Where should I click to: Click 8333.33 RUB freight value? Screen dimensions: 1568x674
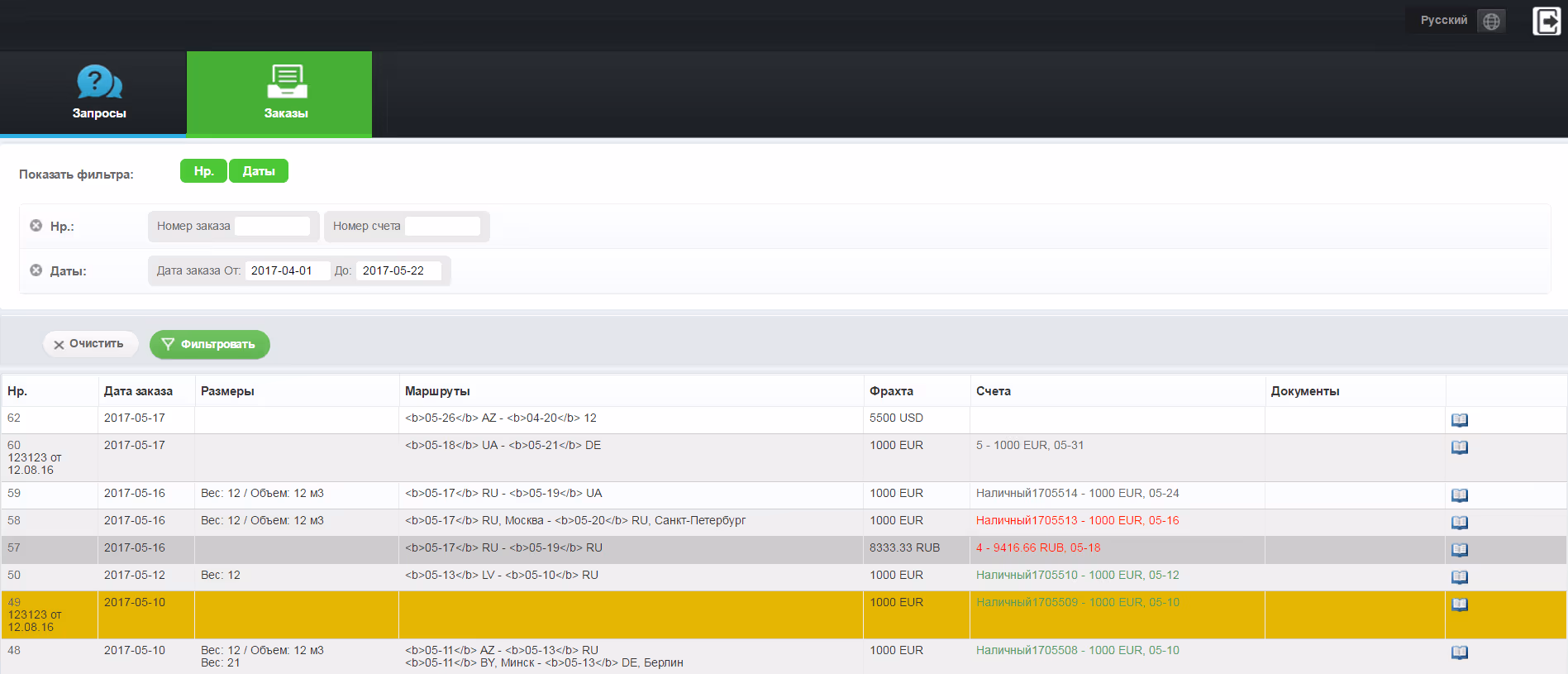click(904, 547)
